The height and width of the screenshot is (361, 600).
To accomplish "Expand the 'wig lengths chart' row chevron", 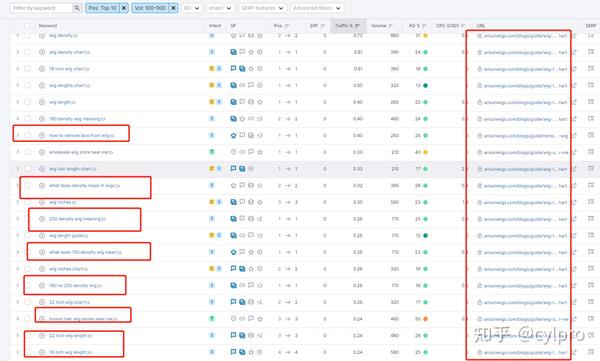I will point(17,85).
